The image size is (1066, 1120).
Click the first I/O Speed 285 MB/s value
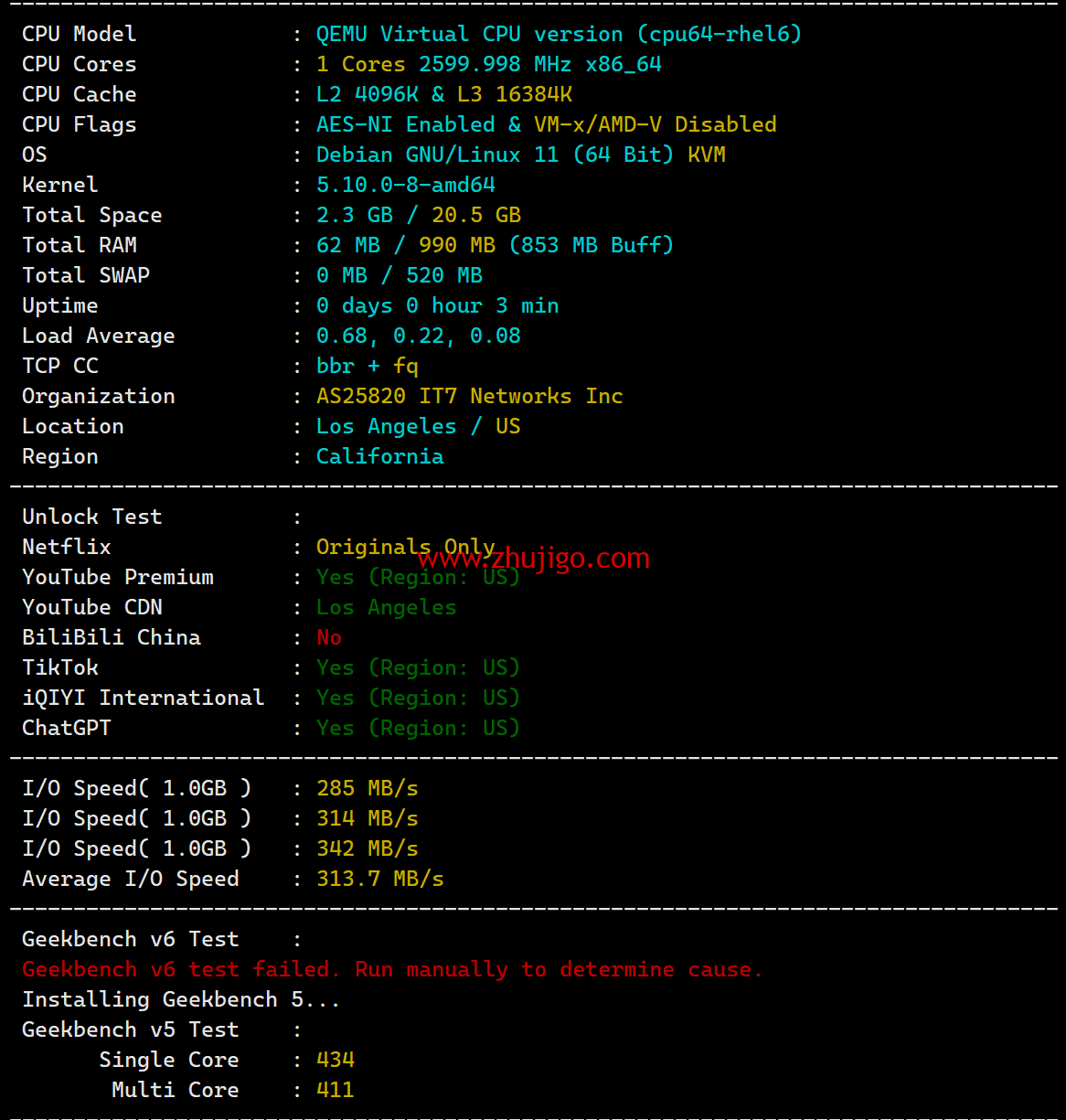(367, 789)
